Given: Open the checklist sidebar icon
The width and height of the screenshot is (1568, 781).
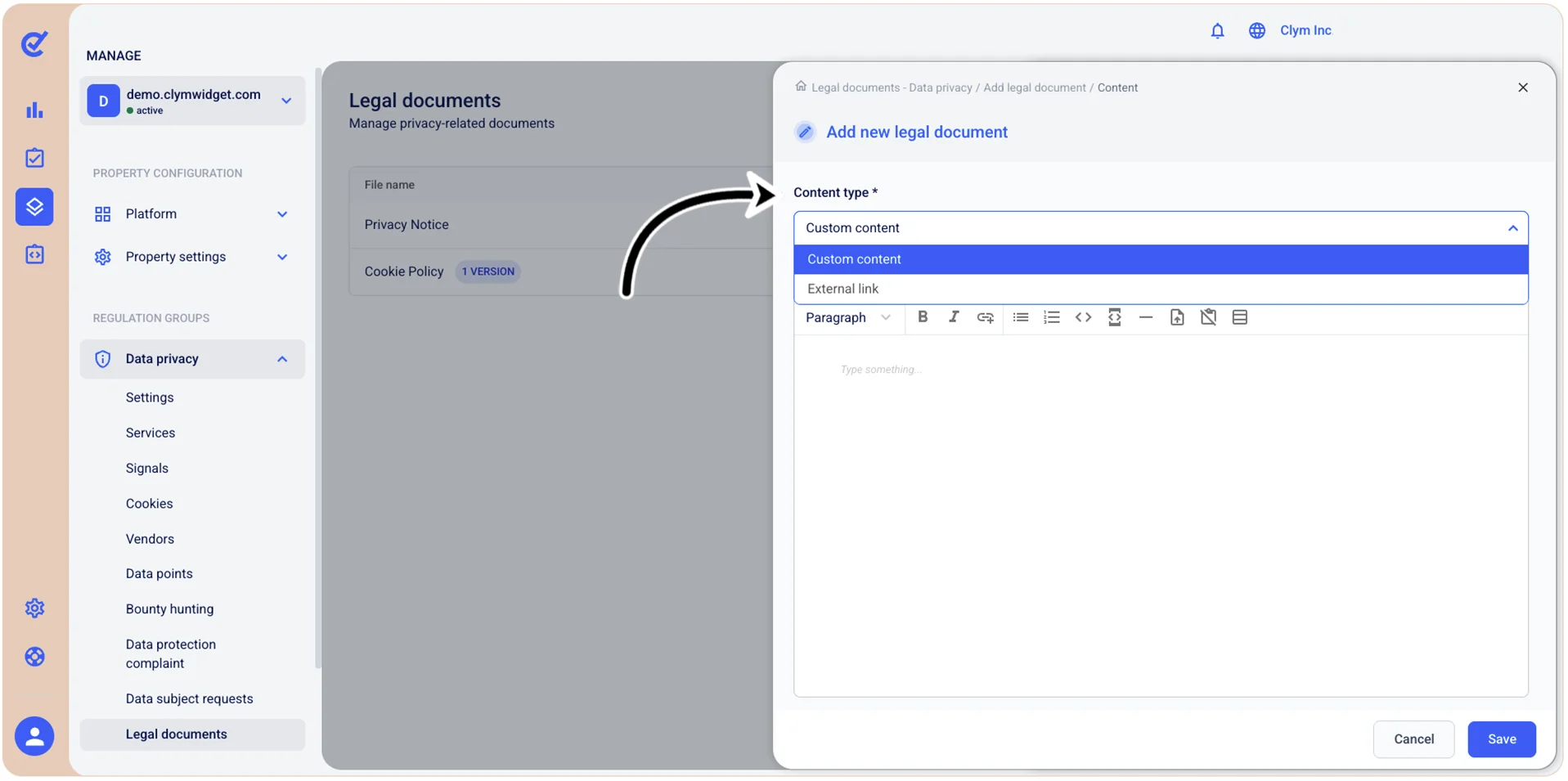Looking at the screenshot, I should (34, 158).
